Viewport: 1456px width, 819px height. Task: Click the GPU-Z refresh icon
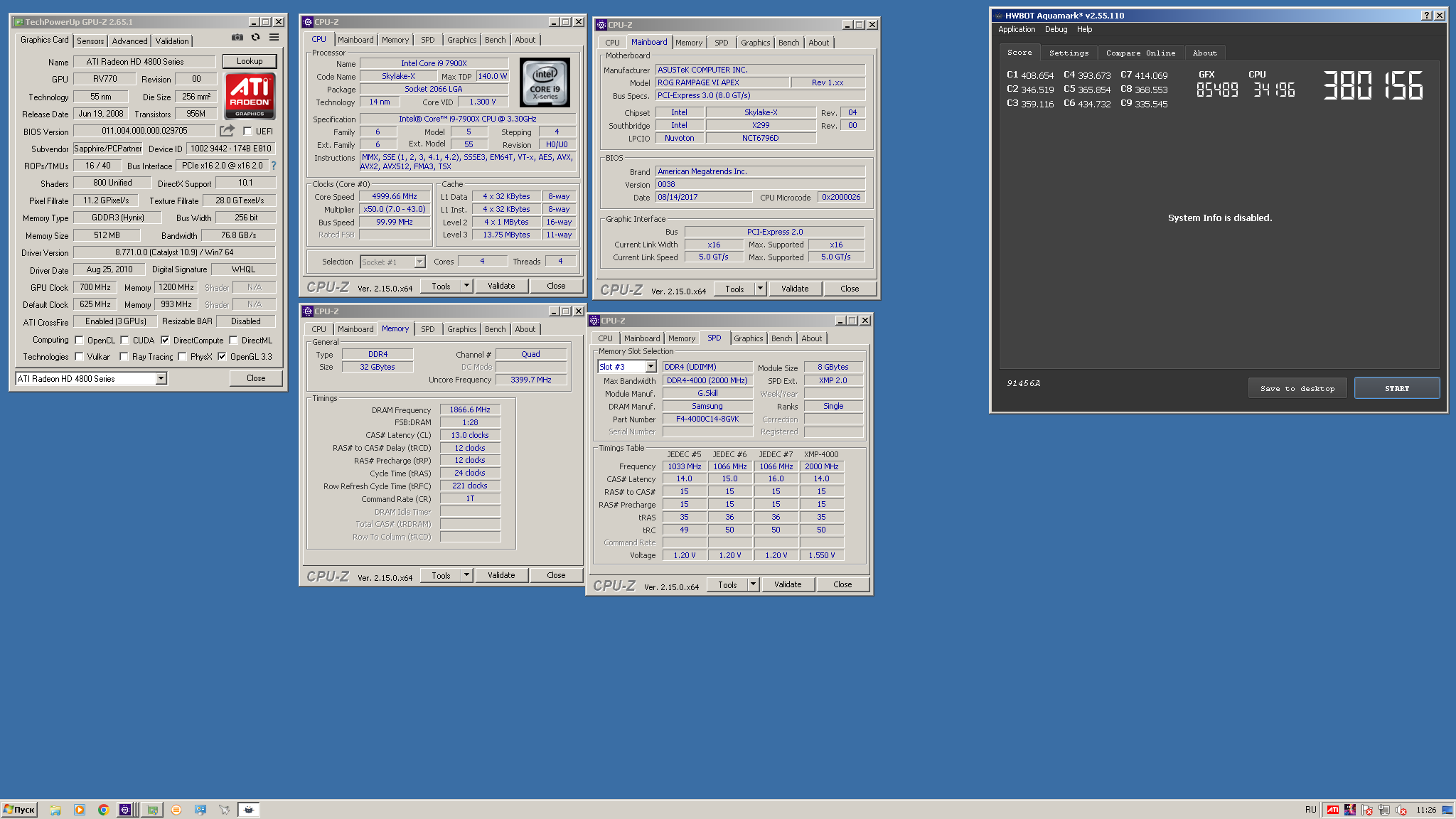coord(255,38)
